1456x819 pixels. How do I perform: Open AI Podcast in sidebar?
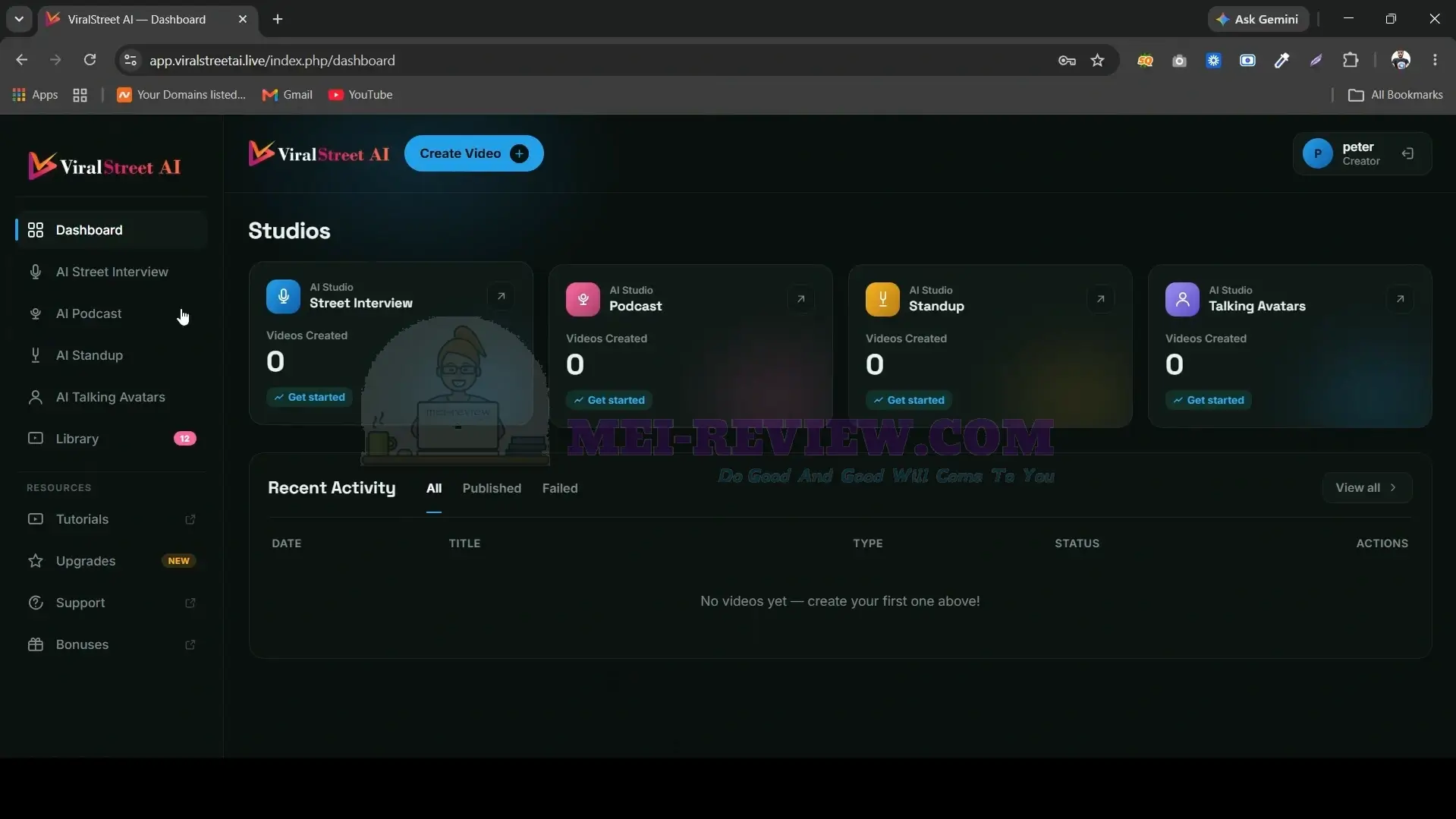112,313
